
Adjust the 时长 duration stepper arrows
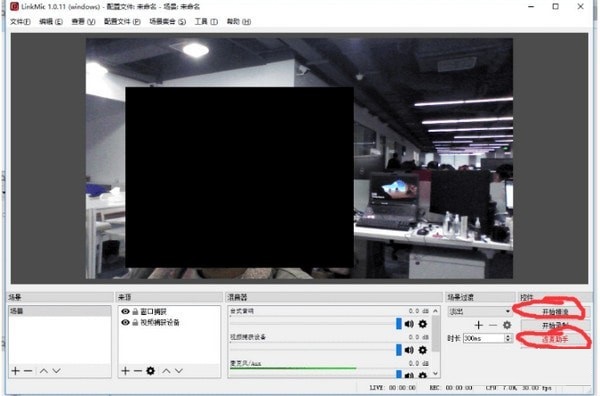point(508,338)
